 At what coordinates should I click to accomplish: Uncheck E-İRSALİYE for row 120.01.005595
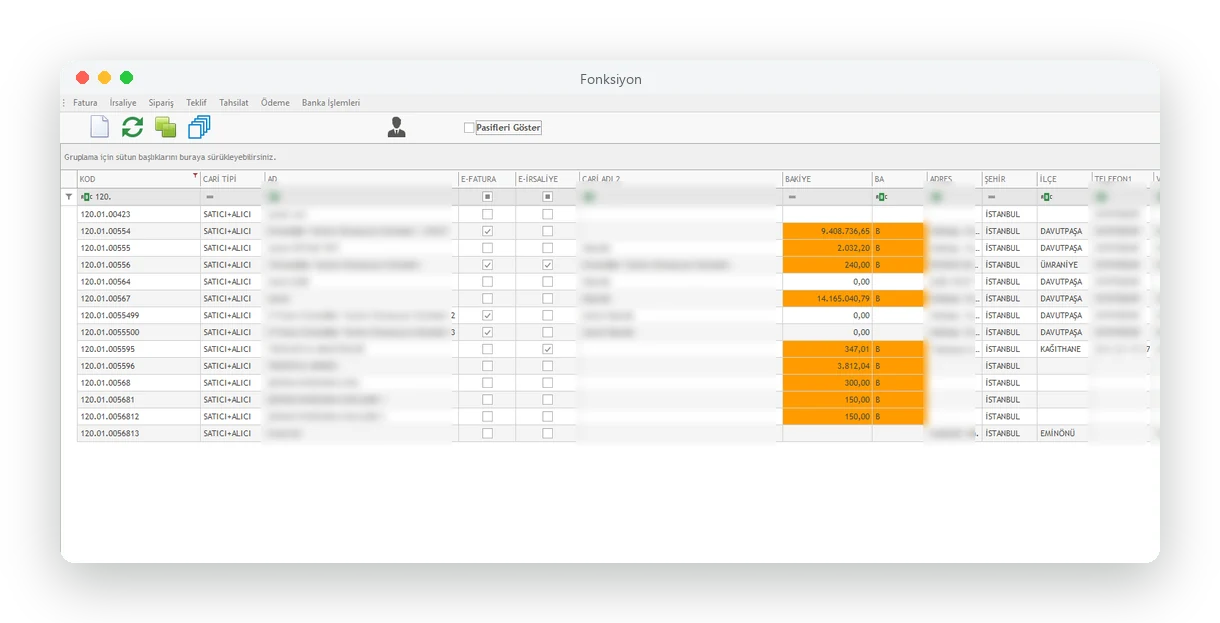pyautogui.click(x=547, y=349)
